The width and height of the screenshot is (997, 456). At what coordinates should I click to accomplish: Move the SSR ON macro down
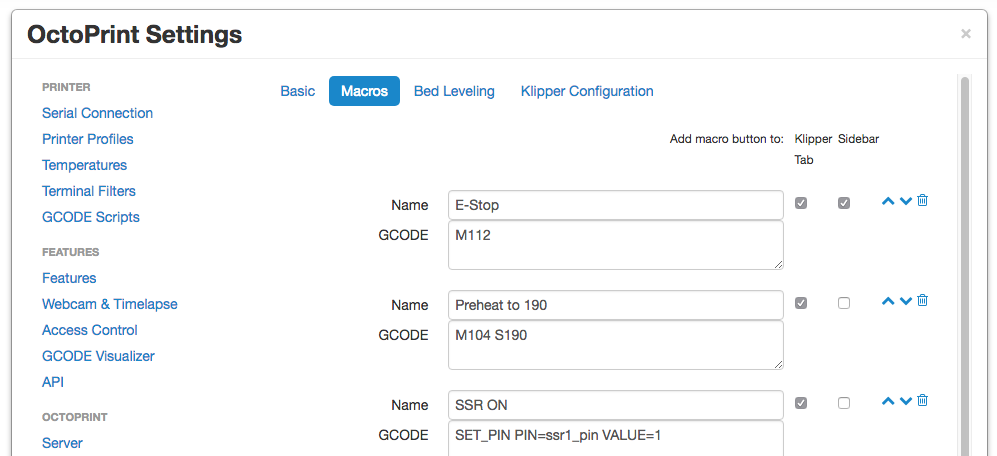coord(906,401)
